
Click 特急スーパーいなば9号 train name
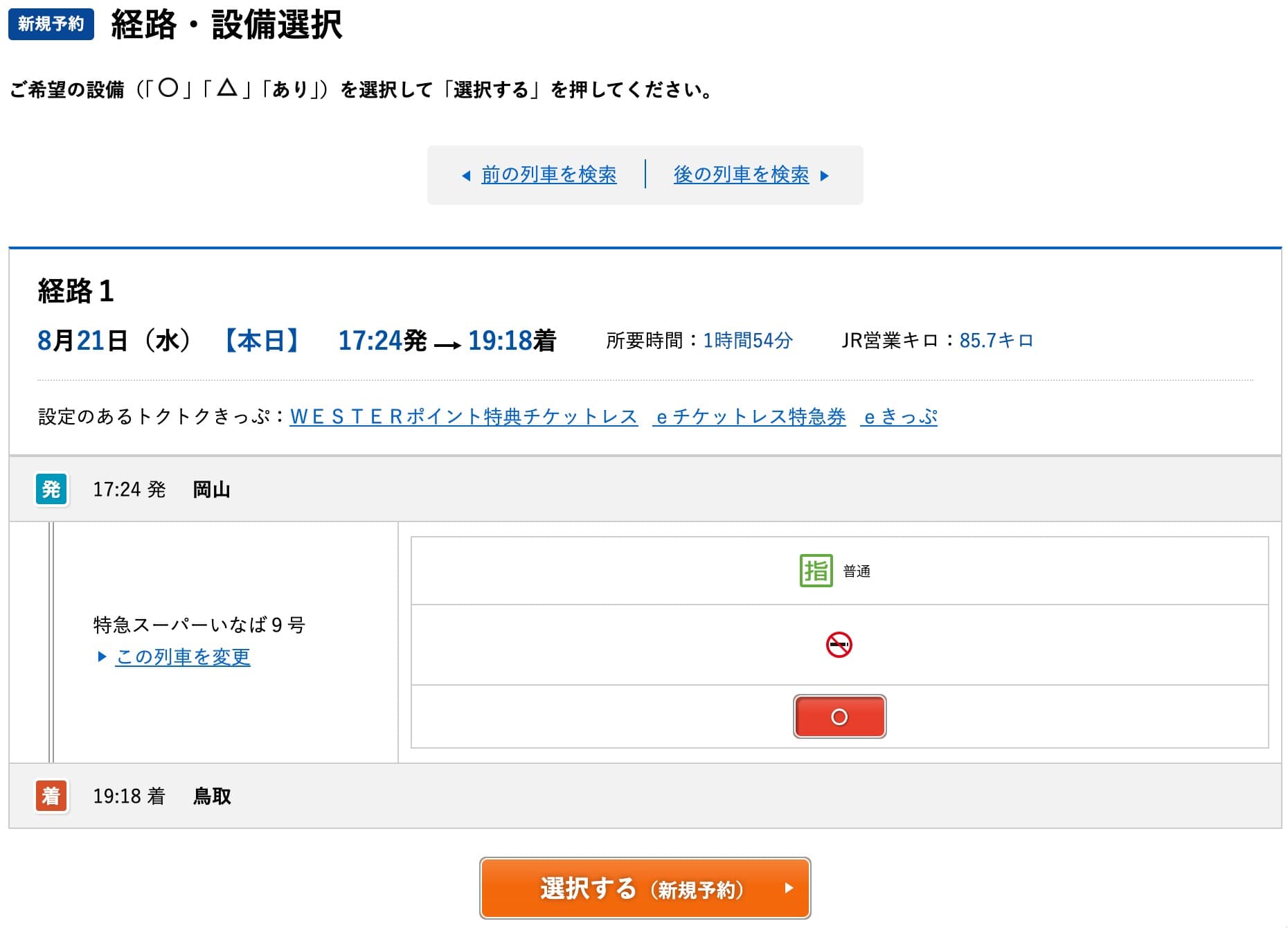coord(199,625)
